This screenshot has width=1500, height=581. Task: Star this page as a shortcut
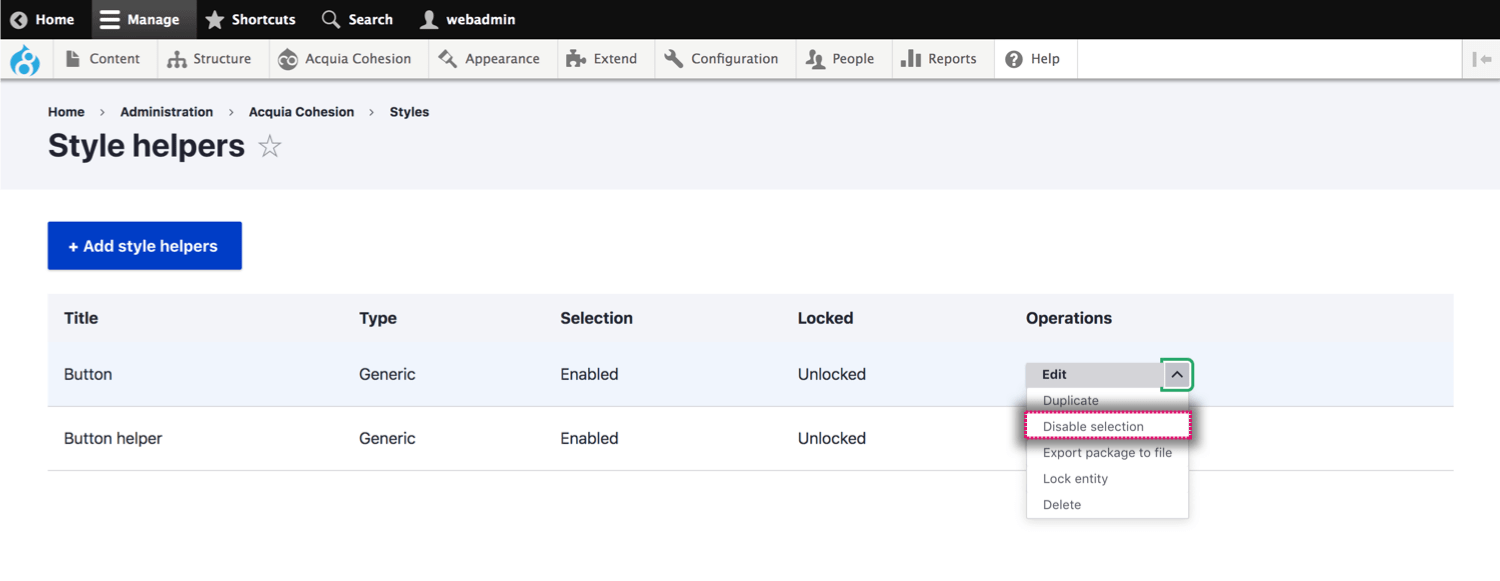(x=270, y=147)
